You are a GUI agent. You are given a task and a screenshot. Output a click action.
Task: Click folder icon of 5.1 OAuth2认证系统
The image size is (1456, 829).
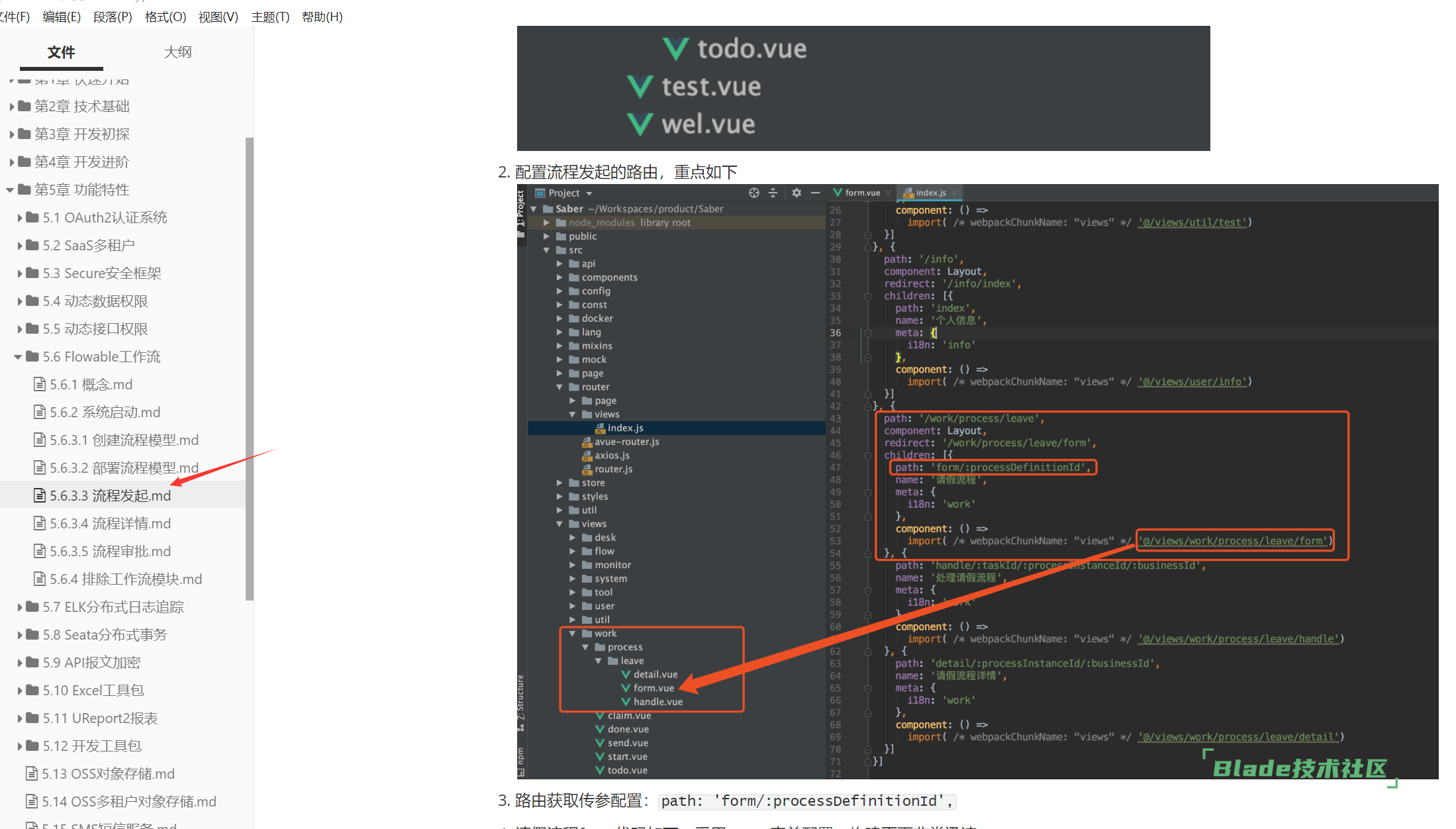[x=32, y=217]
